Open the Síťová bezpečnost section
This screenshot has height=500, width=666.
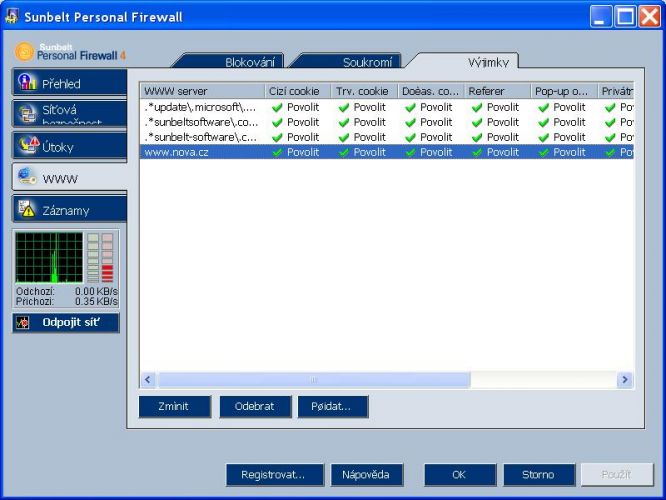pyautogui.click(x=70, y=114)
